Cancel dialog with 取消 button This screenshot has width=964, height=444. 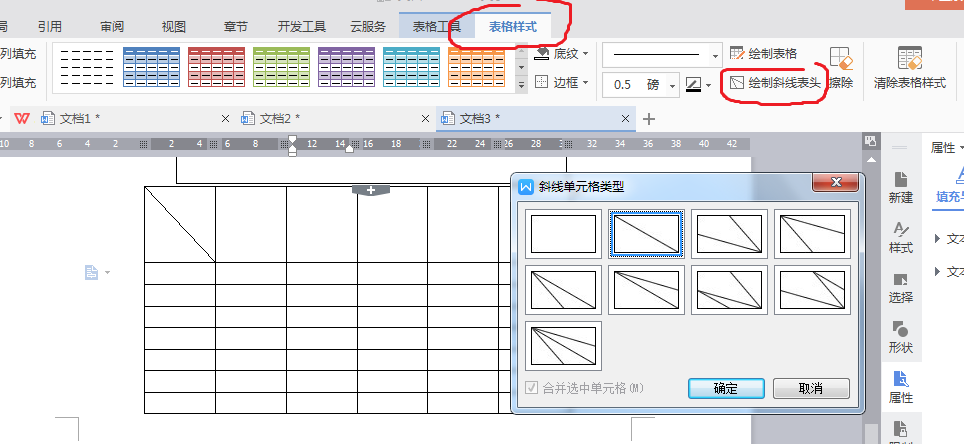tap(811, 388)
